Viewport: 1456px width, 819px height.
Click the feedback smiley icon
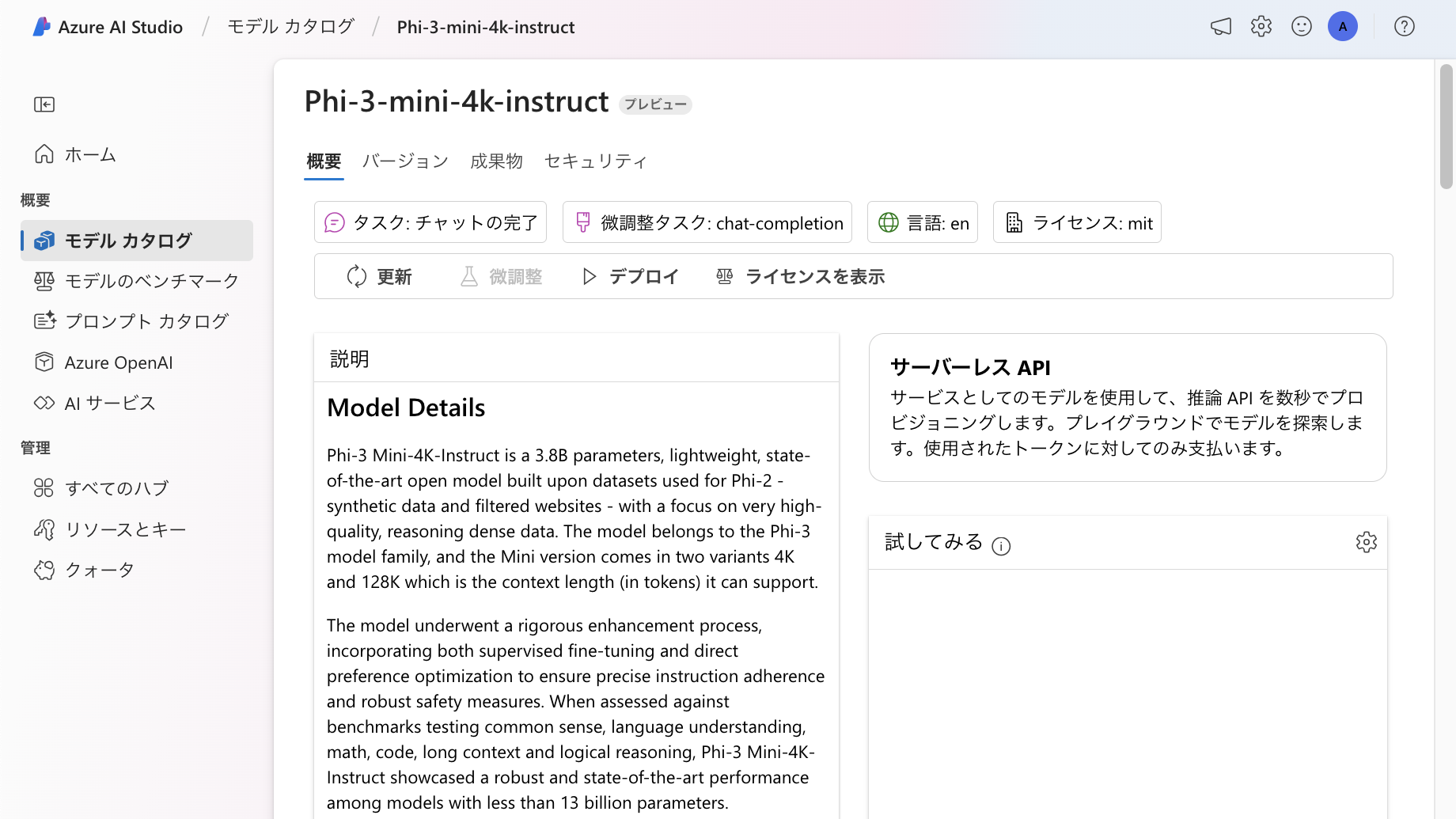click(1302, 27)
